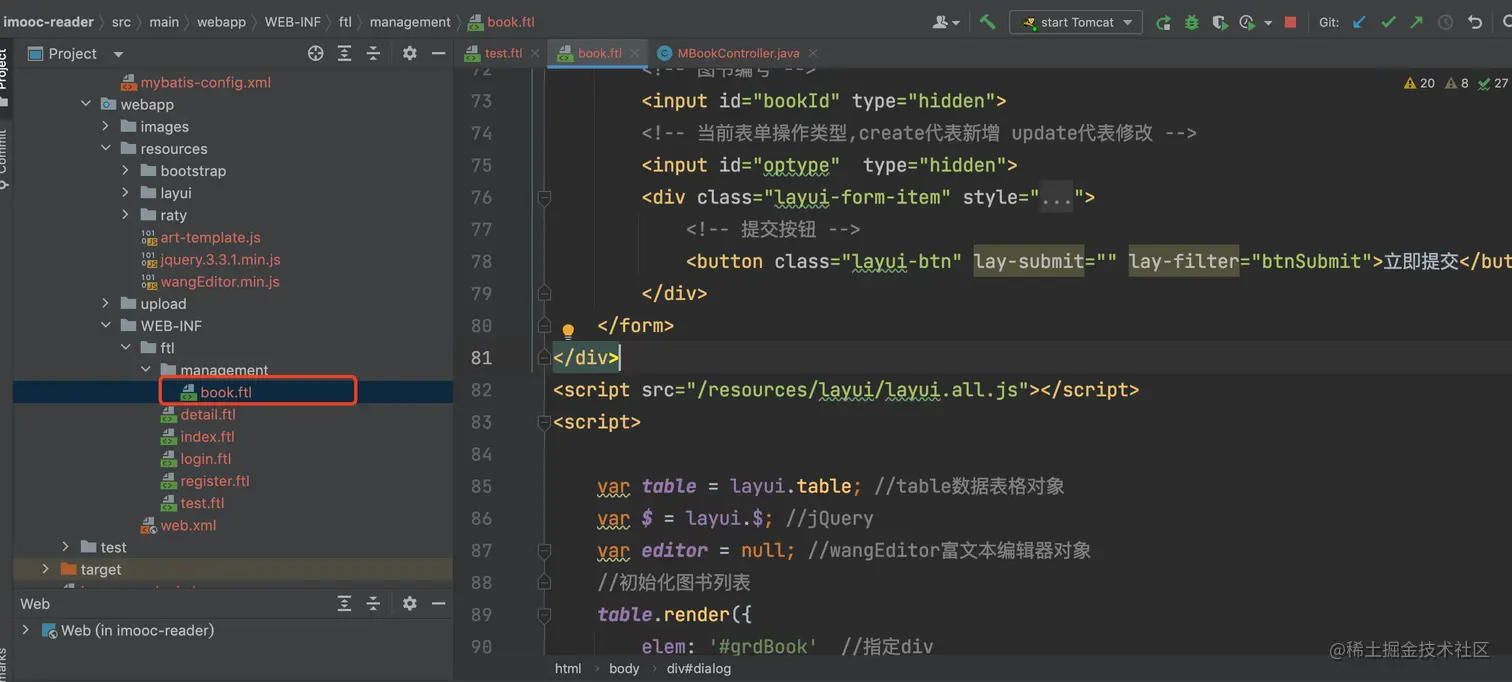This screenshot has height=682, width=1512.
Task: Collapse the ftl folder
Action: (x=126, y=348)
